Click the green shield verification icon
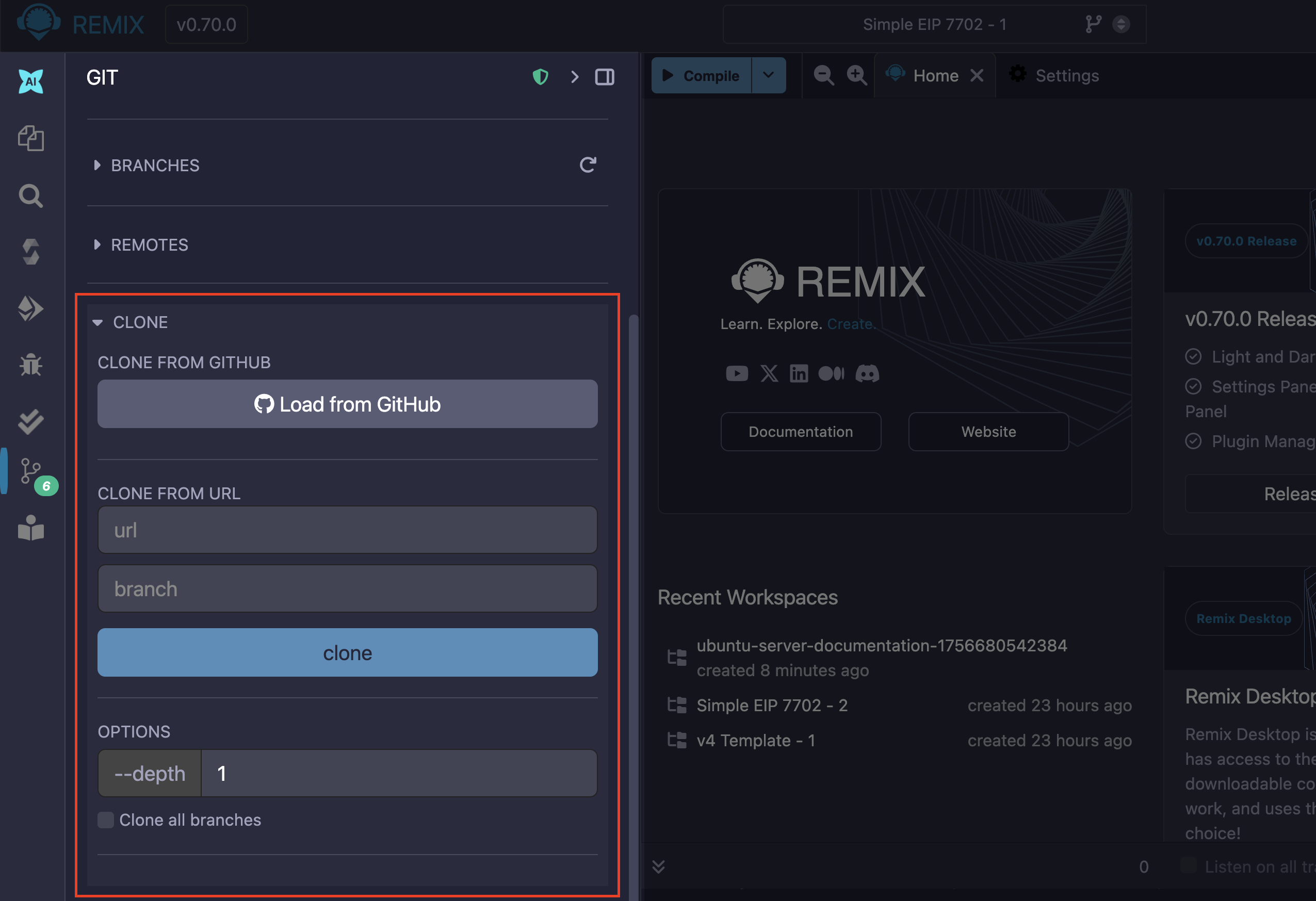The image size is (1316, 901). (541, 77)
